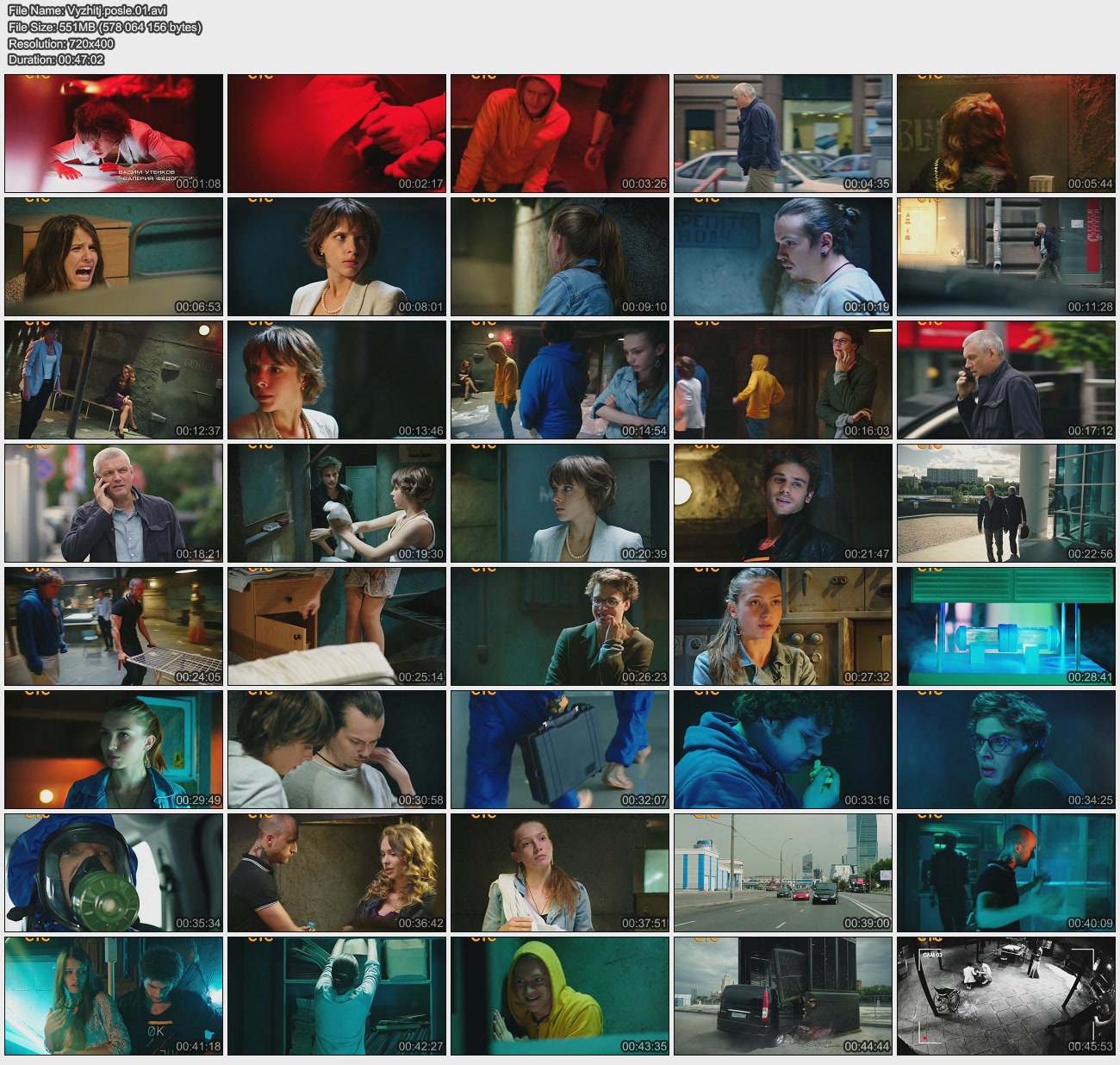Click the Duration 00:47:02 text
Screen dimensions: 1120x1065
click(x=81, y=59)
